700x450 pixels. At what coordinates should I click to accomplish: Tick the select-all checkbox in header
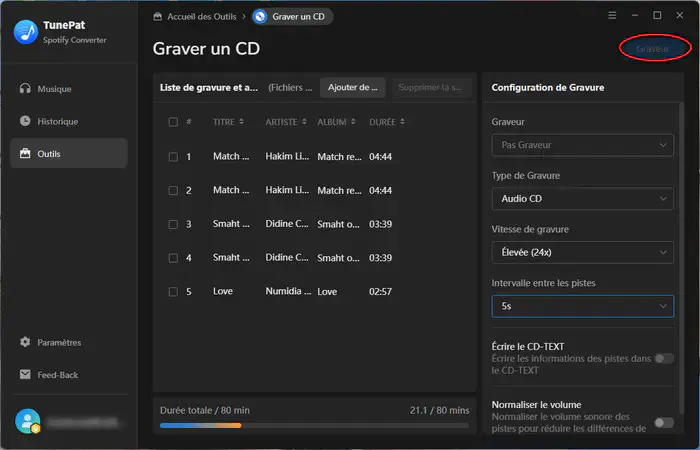[x=173, y=122]
